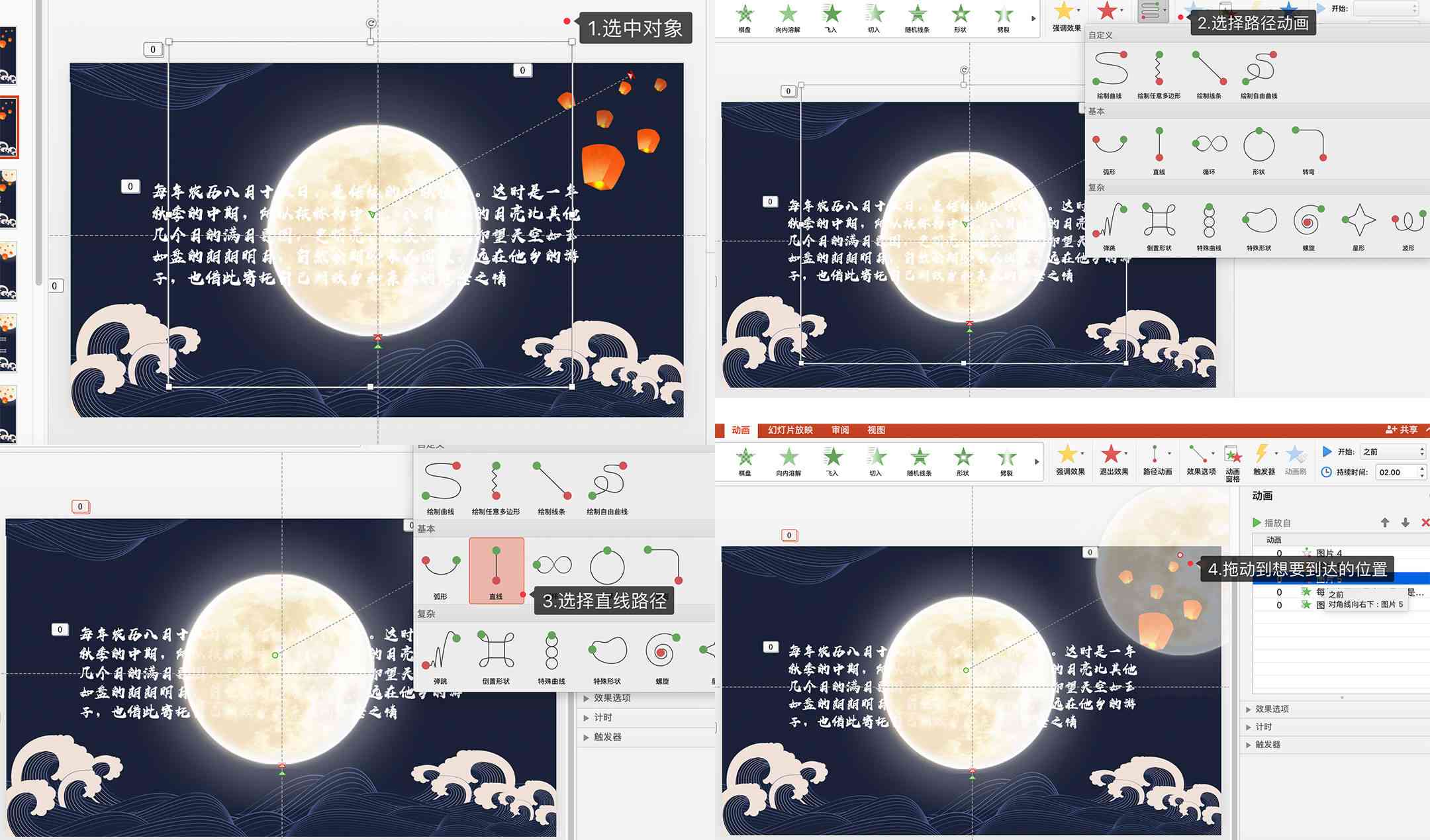This screenshot has height=840, width=1430.
Task: Choose 绘制自由曲线 in the step-2 path menu
Action: tap(1259, 73)
